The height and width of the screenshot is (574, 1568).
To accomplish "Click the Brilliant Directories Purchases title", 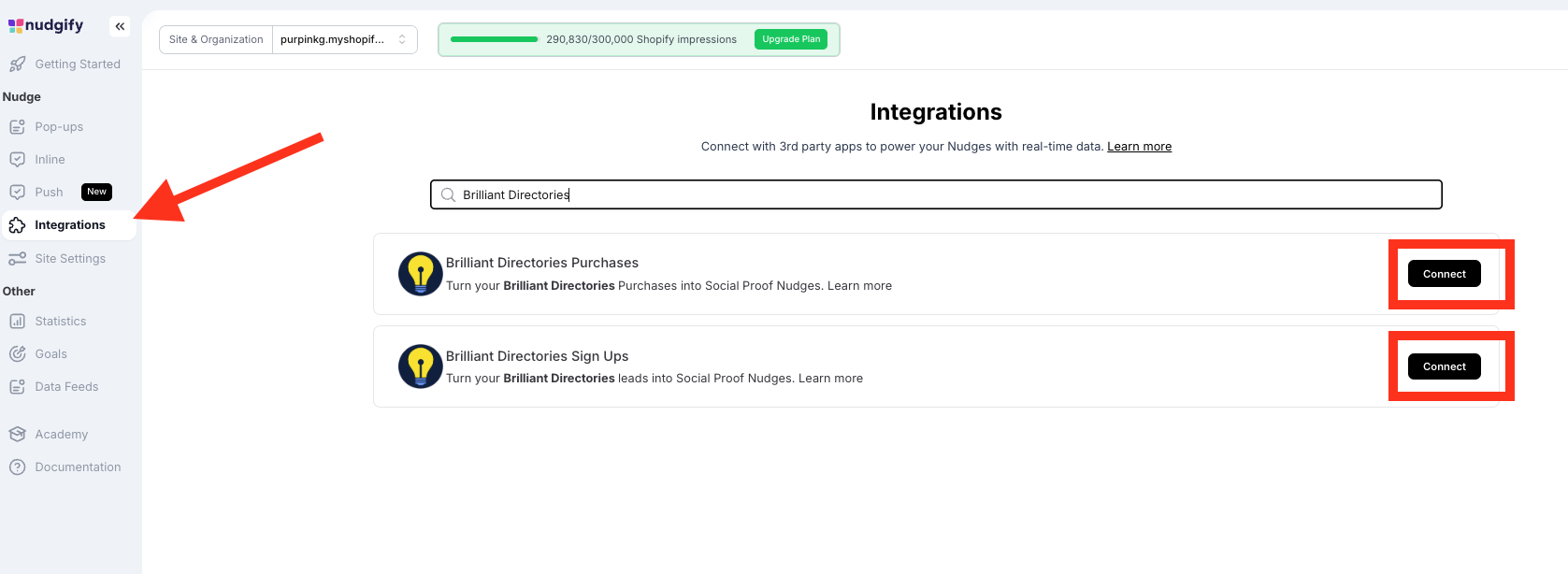I will click(542, 263).
